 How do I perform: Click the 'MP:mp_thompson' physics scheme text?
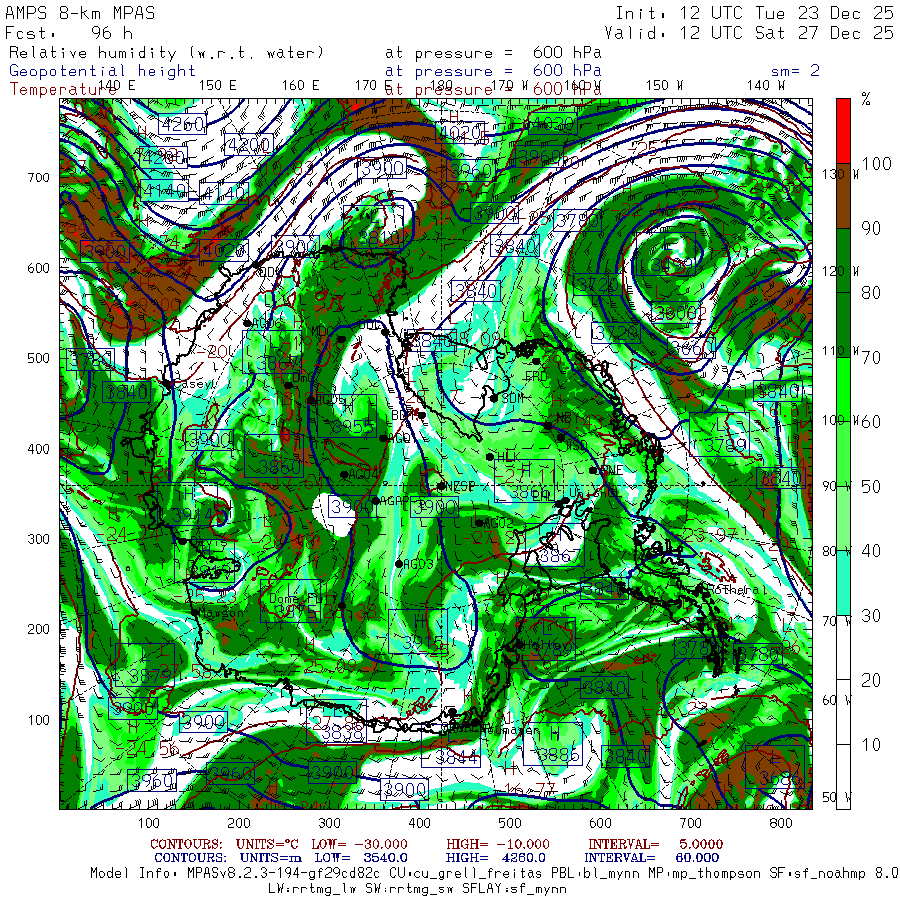pos(702,873)
